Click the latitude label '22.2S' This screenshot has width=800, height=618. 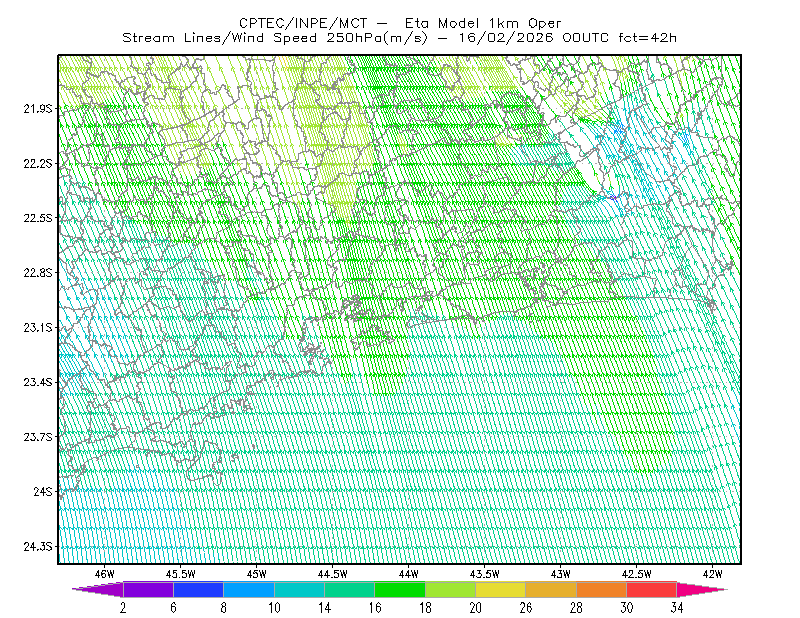(37, 163)
